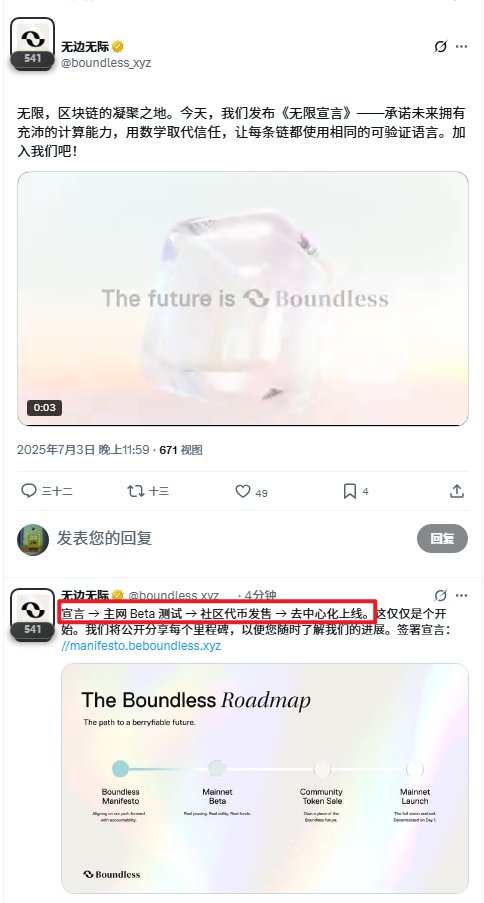Click the reply comment bubble icon
The width and height of the screenshot is (484, 903).
(x=29, y=491)
